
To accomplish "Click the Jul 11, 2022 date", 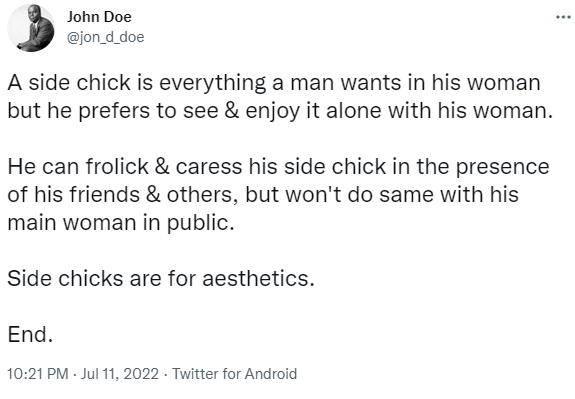I will click(120, 374).
